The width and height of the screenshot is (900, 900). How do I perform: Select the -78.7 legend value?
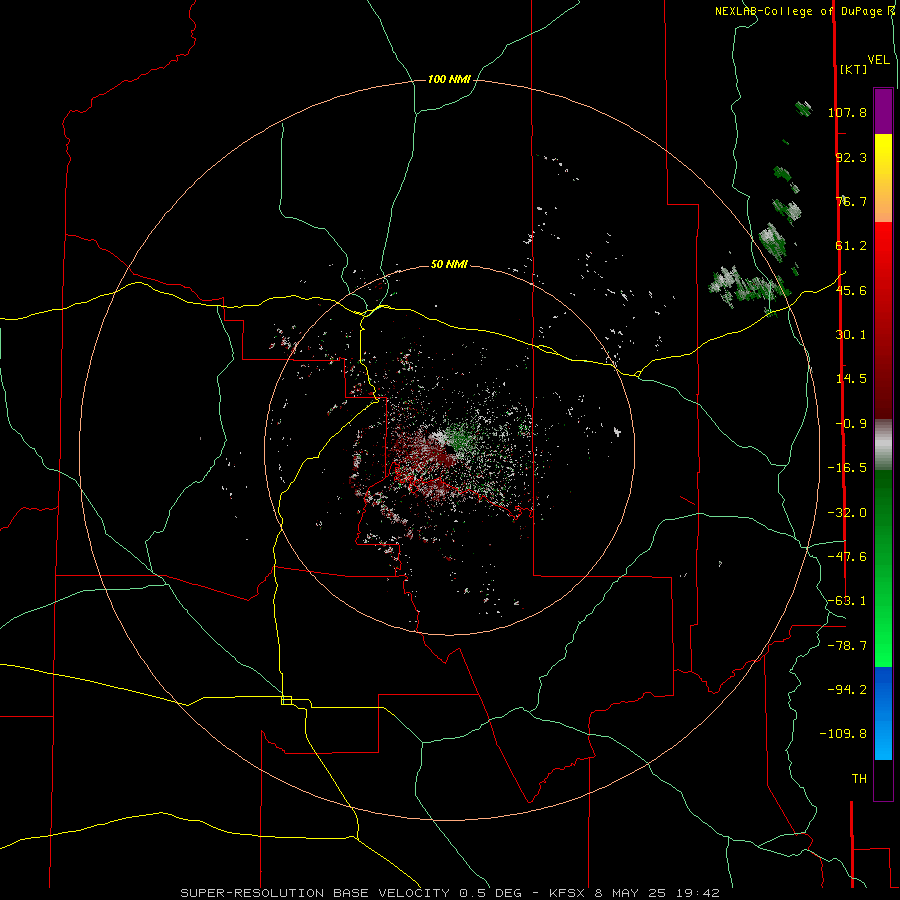847,646
